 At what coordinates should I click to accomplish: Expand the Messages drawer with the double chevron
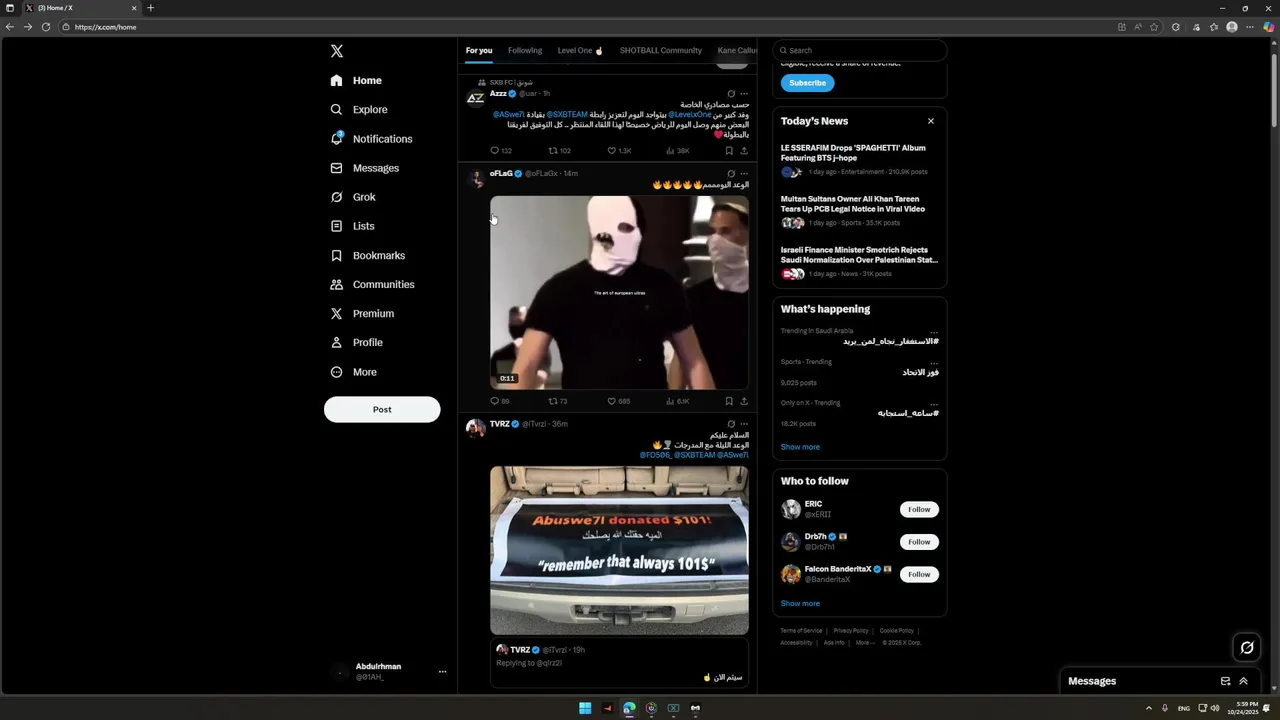[1243, 681]
